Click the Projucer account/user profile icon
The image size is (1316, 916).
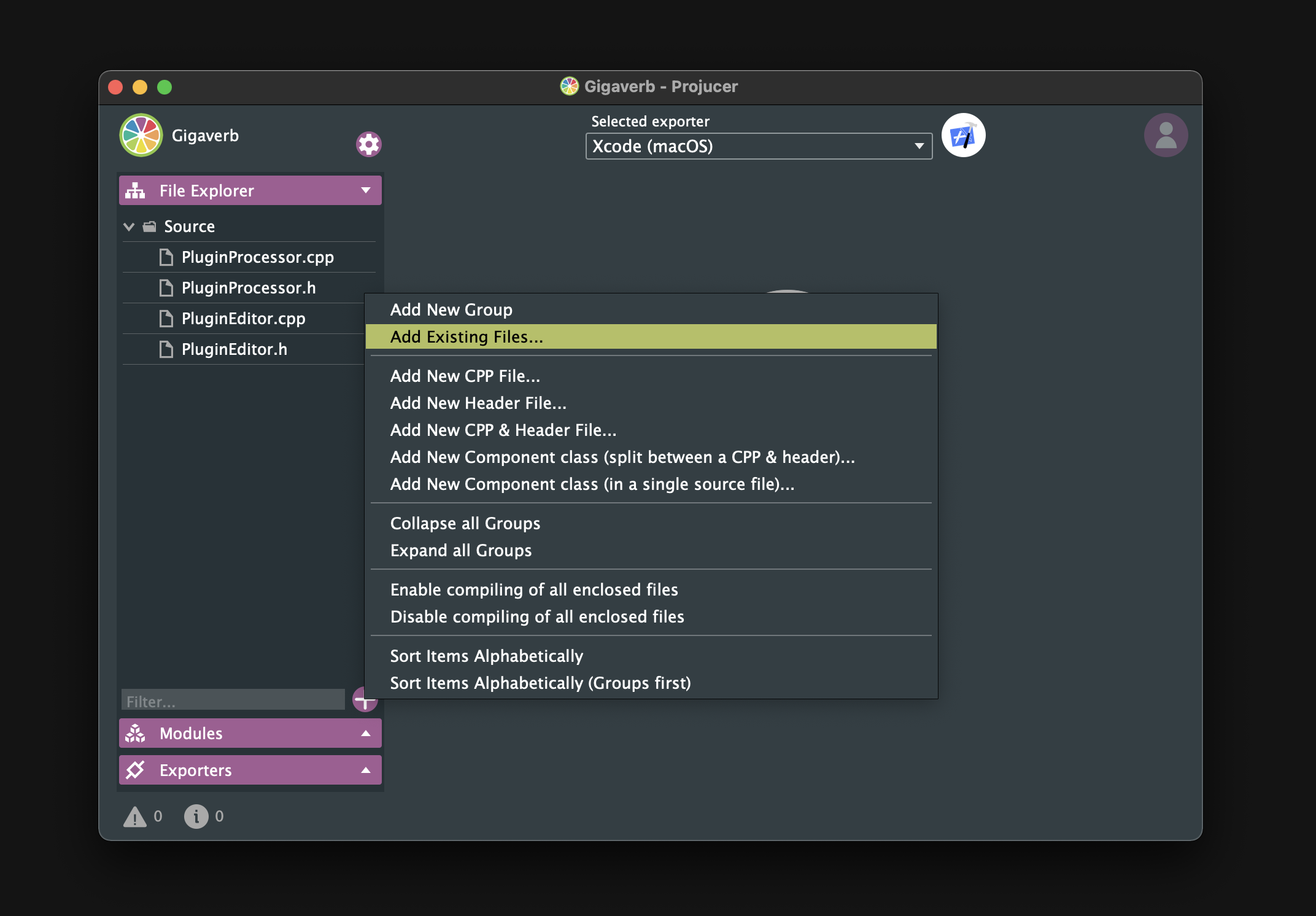pos(1166,135)
